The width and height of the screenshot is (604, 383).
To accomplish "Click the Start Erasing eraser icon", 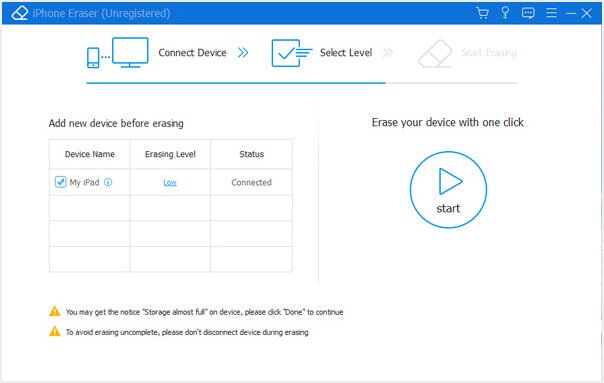I will (x=435, y=53).
